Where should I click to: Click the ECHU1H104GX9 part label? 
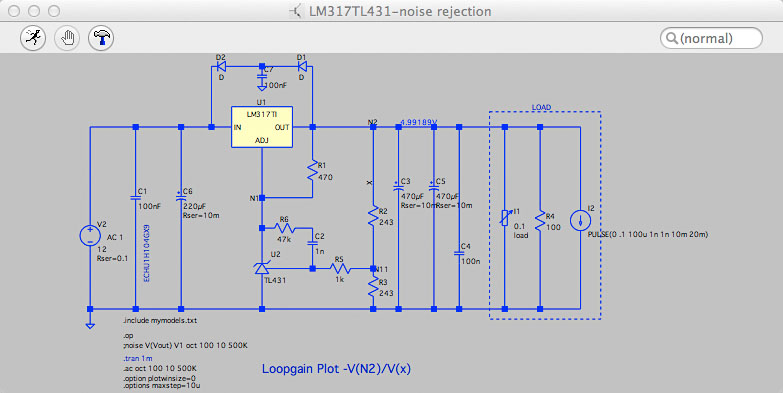tap(147, 253)
